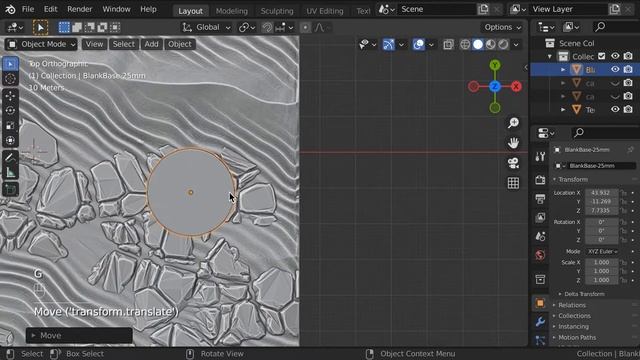This screenshot has width=640, height=360.
Task: Toggle proportional editing button
Action: [305, 27]
